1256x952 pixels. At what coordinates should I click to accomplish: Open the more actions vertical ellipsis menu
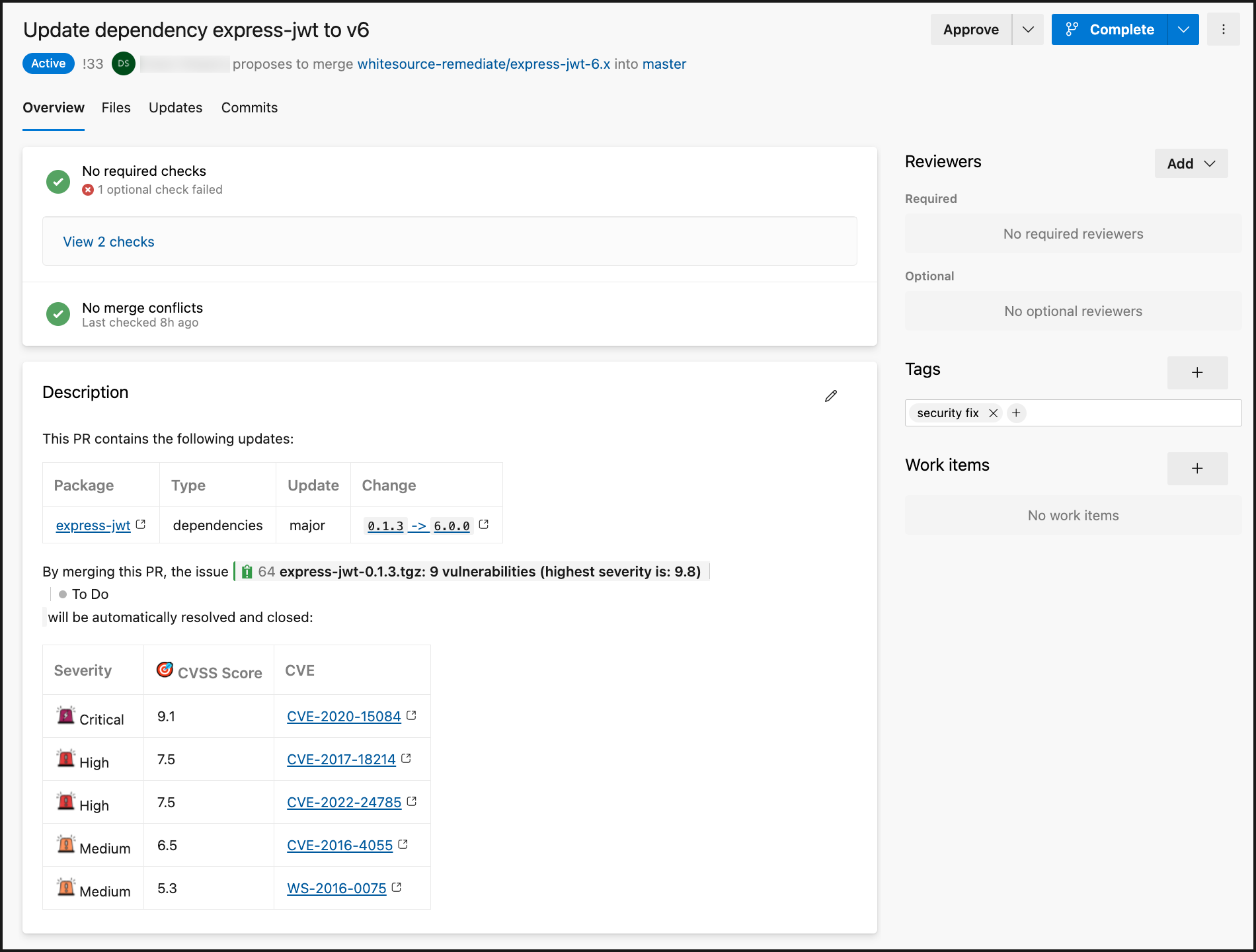tap(1223, 30)
